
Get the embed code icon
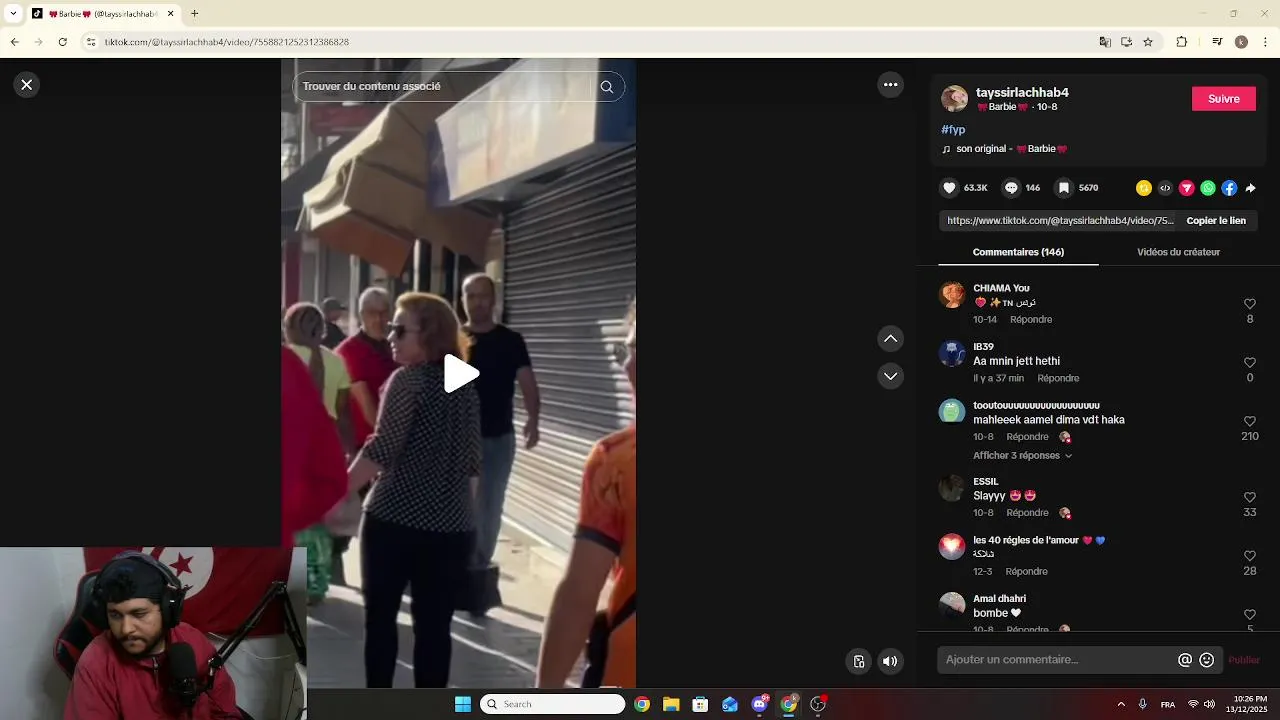[1165, 188]
